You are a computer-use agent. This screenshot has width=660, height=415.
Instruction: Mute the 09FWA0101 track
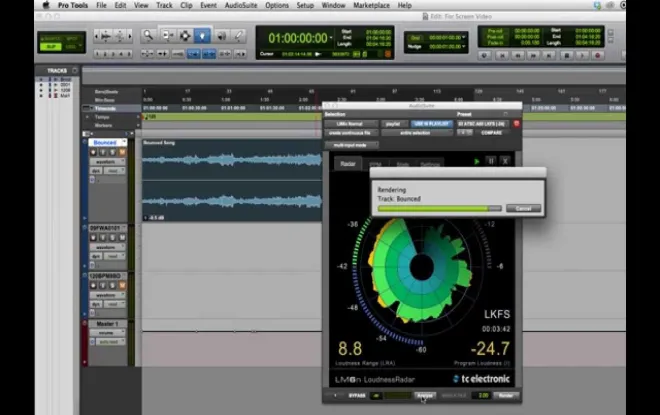click(x=122, y=238)
